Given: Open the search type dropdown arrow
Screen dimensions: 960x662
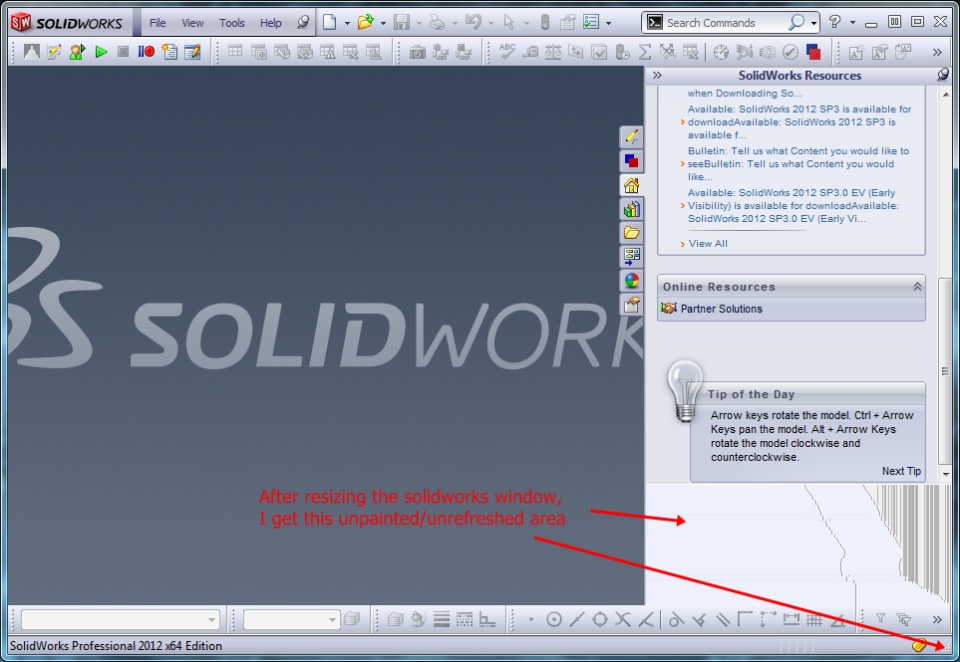Looking at the screenshot, I should 814,23.
